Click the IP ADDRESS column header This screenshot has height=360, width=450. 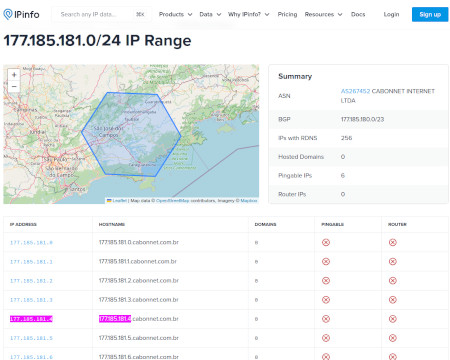23,224
